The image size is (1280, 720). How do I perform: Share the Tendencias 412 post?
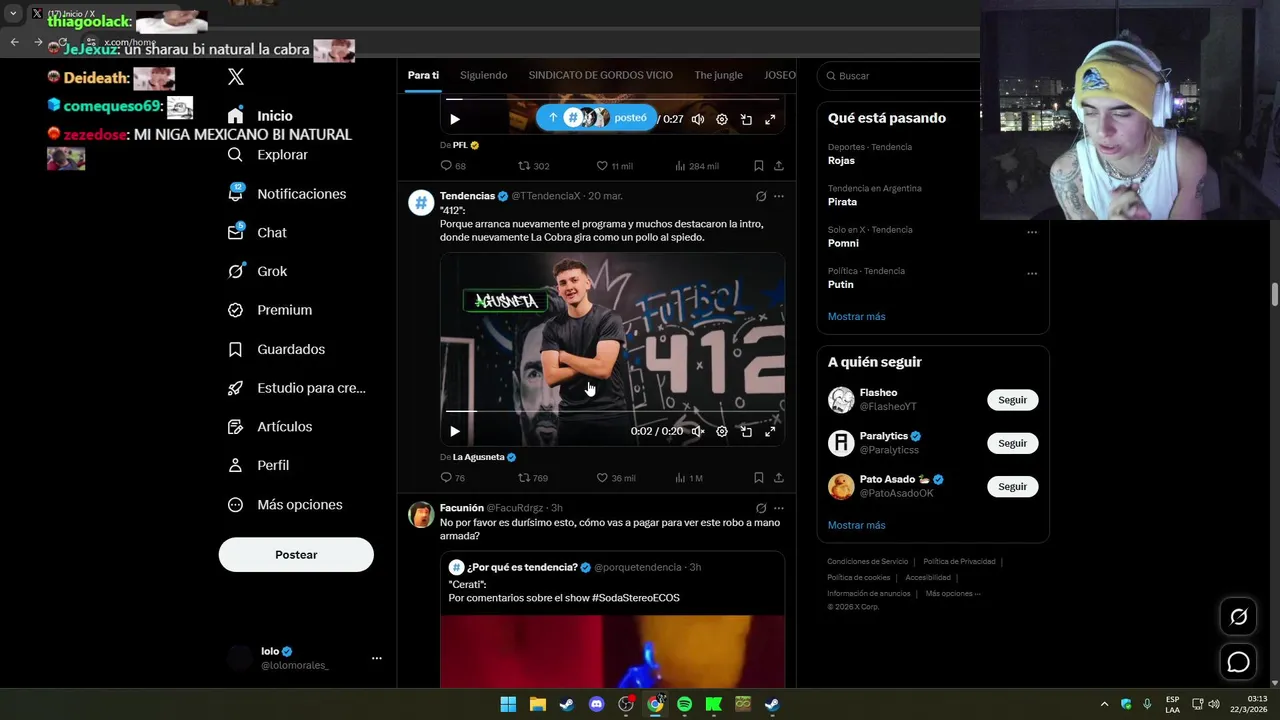[x=779, y=478]
